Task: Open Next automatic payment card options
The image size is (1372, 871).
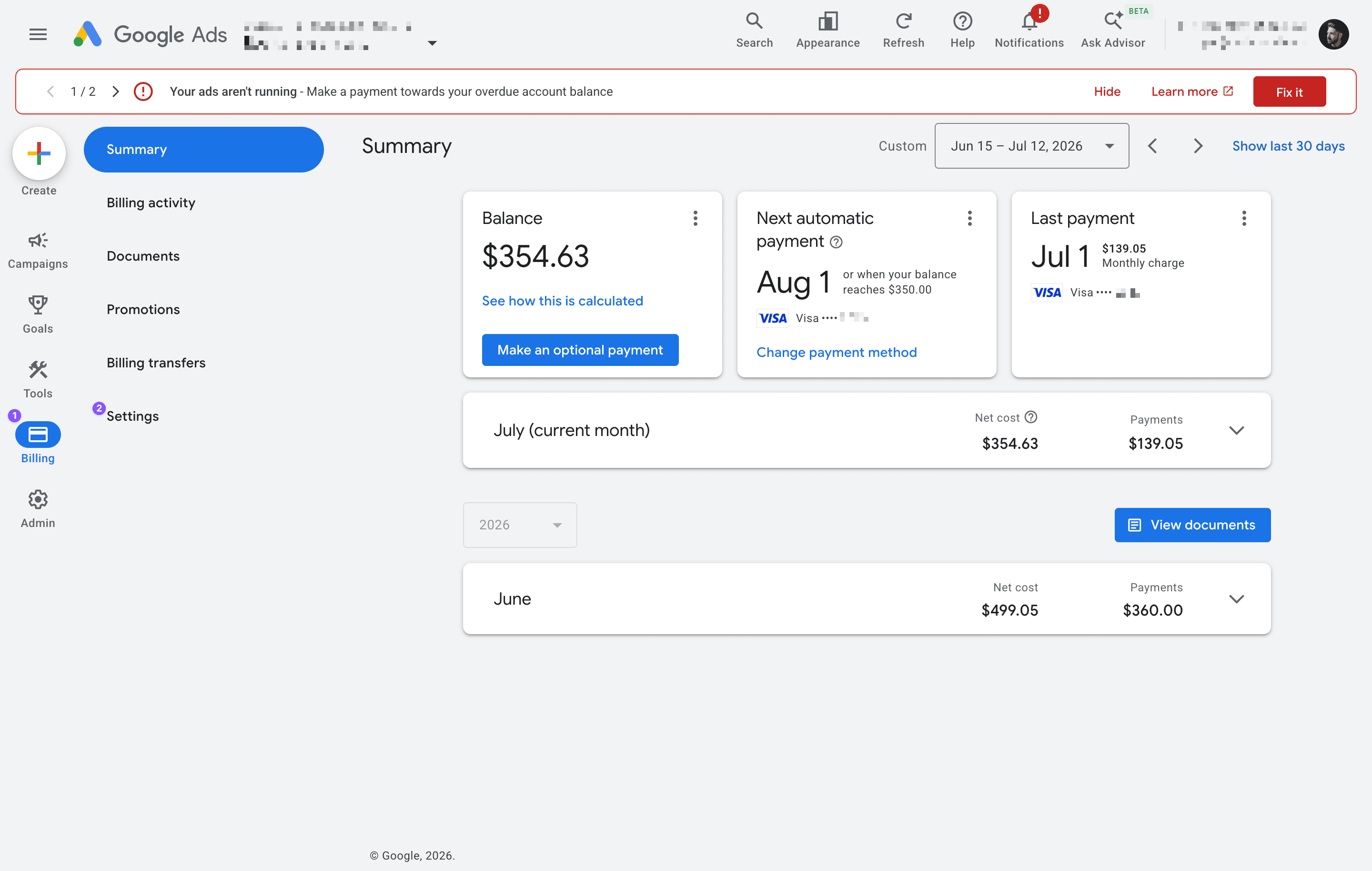Action: [x=969, y=218]
